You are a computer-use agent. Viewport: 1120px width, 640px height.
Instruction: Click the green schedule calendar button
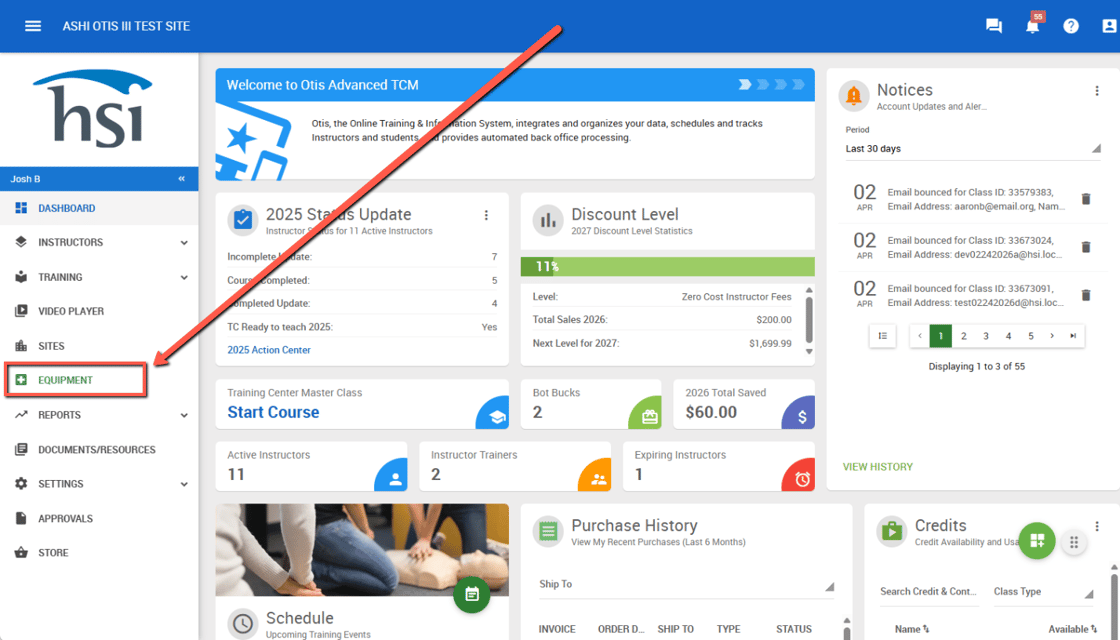coord(472,594)
